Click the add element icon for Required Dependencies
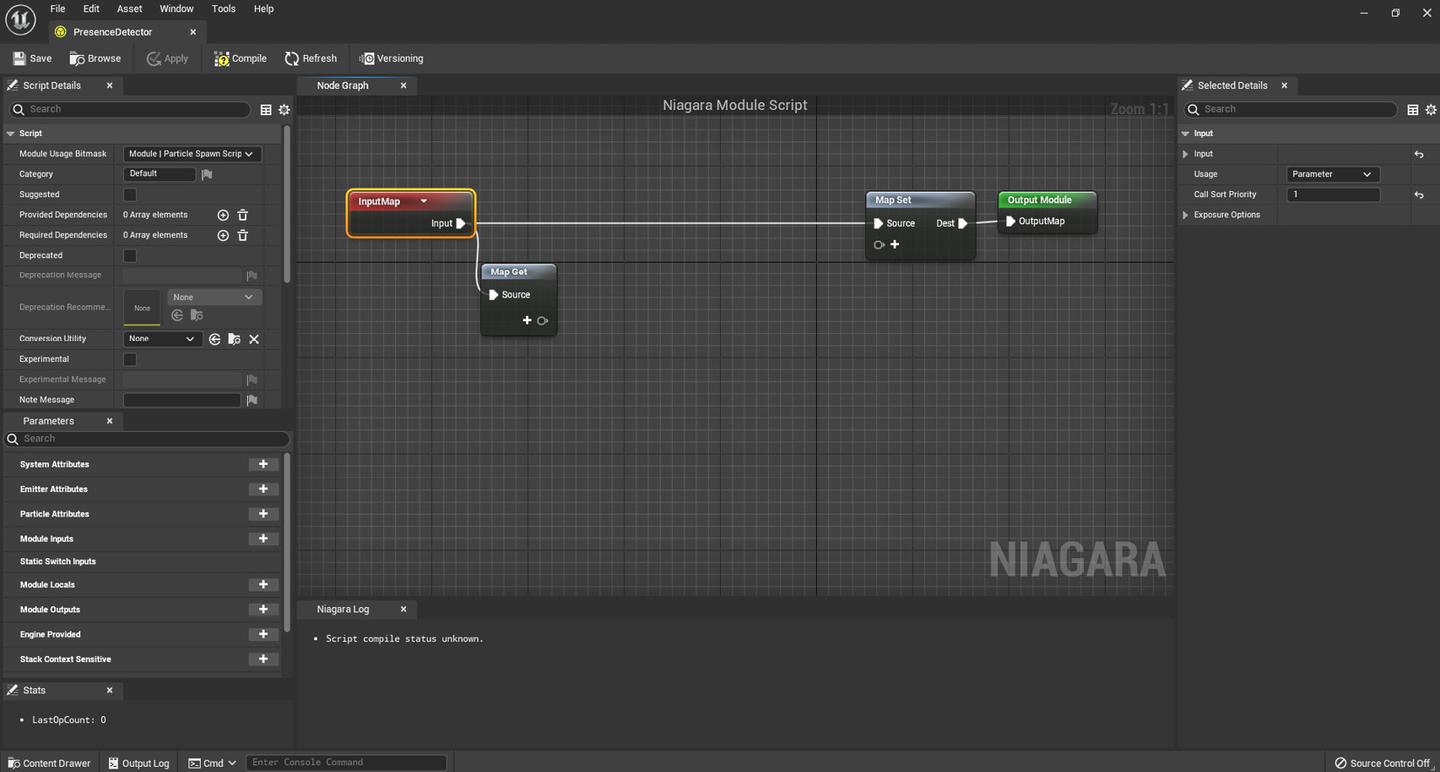Viewport: 1440px width, 772px height. click(x=222, y=234)
